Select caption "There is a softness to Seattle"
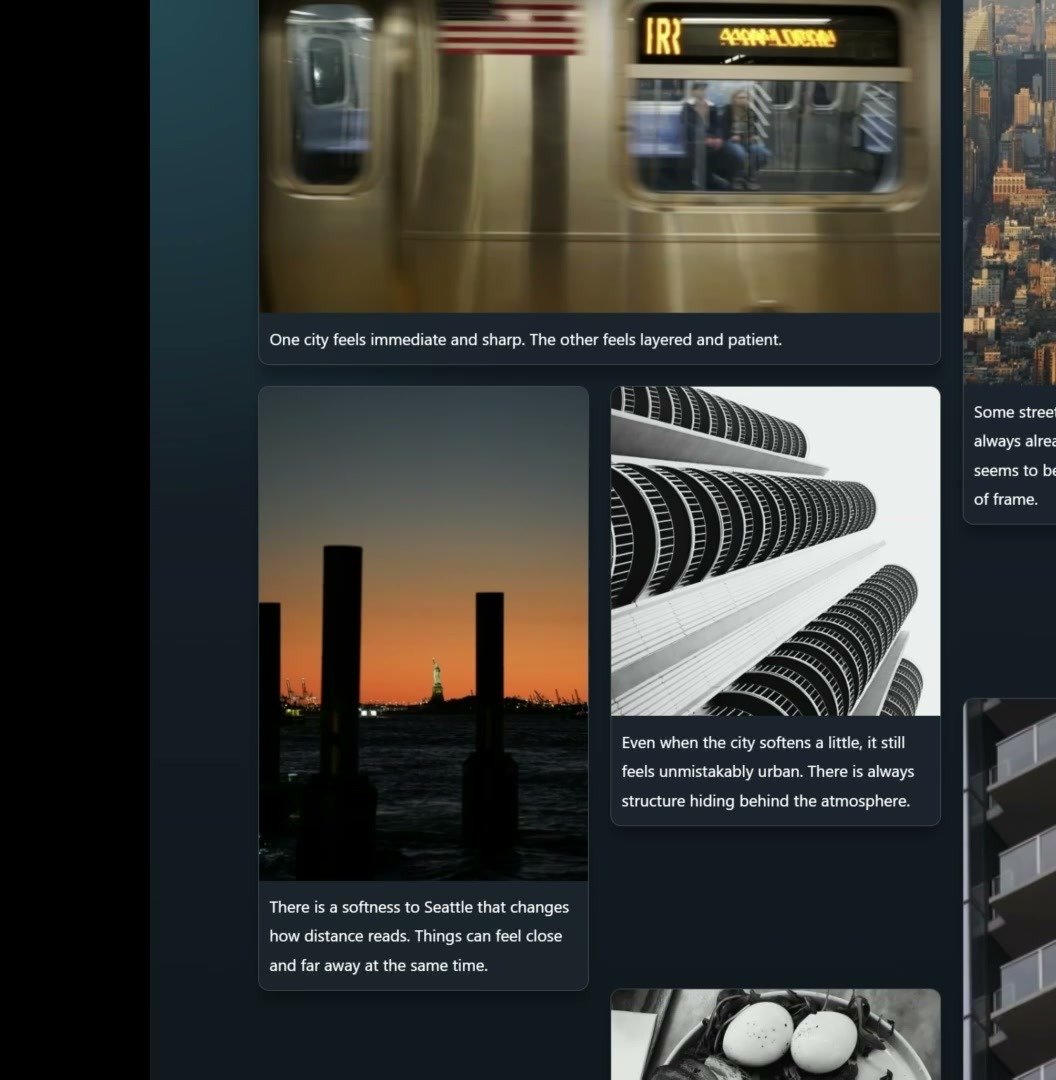Viewport: 1056px width, 1080px height. 419,936
